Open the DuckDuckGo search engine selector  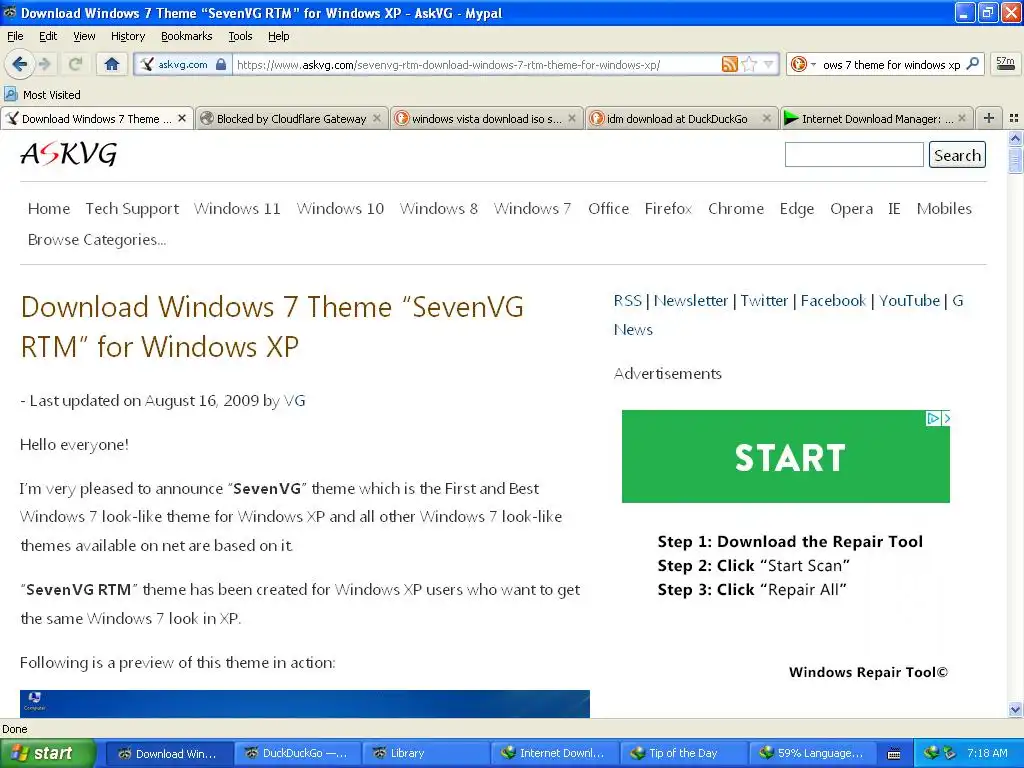(803, 64)
